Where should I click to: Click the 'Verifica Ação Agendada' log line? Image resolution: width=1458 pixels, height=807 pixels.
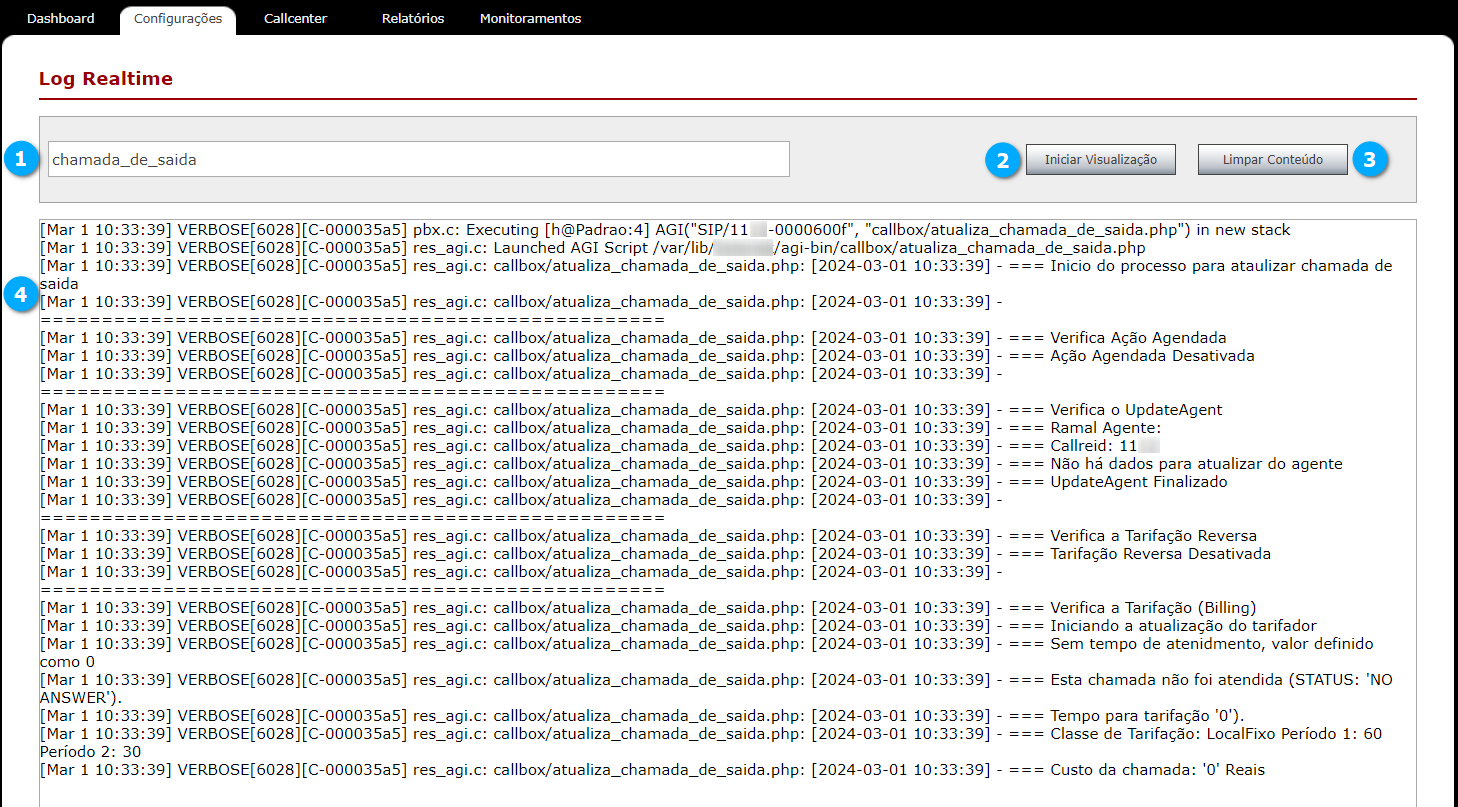pyautogui.click(x=633, y=338)
